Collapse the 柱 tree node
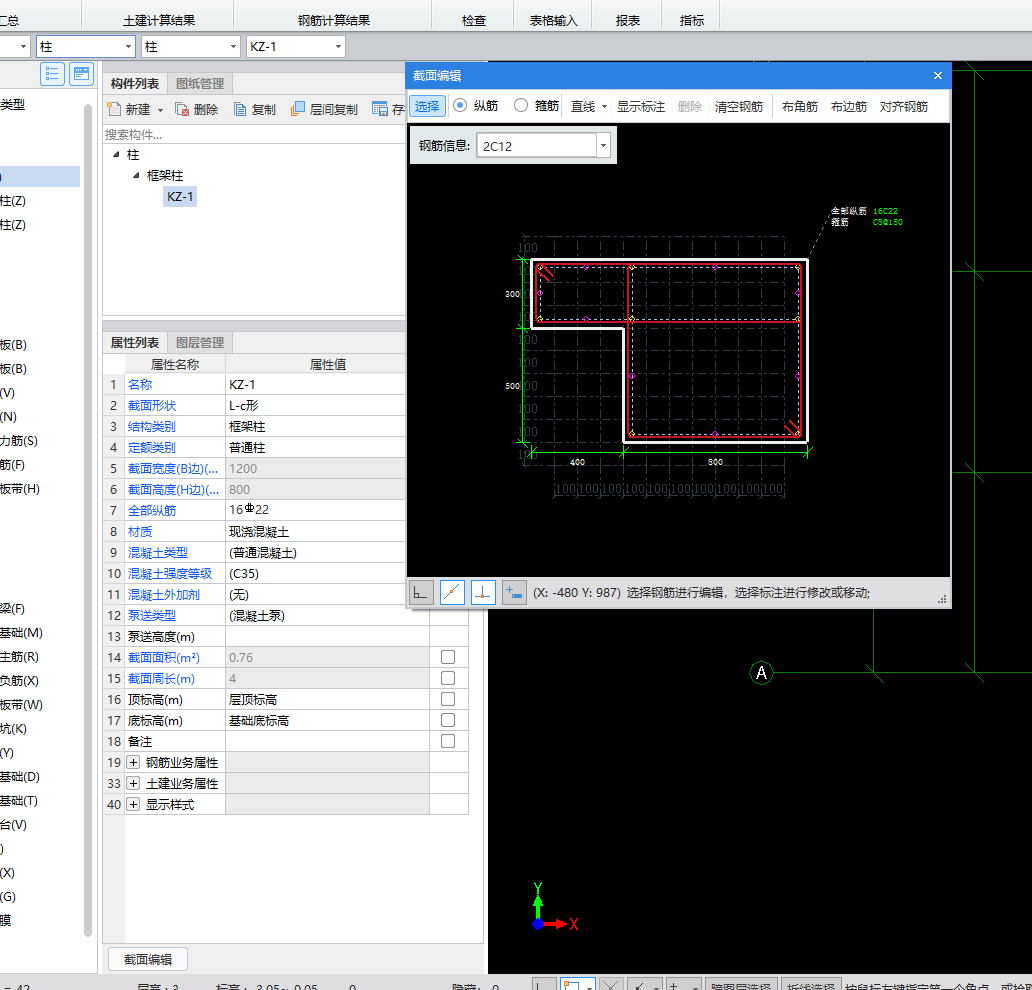Image resolution: width=1032 pixels, height=990 pixels. [x=116, y=155]
